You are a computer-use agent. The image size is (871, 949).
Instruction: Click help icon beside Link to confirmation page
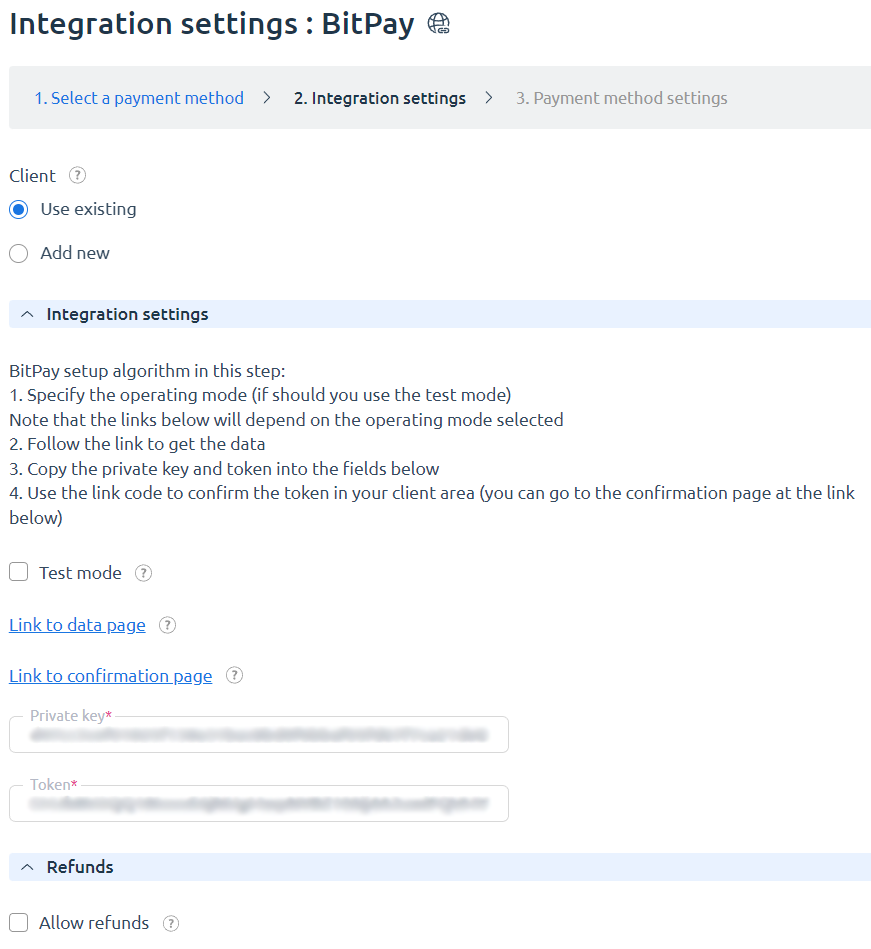point(234,675)
